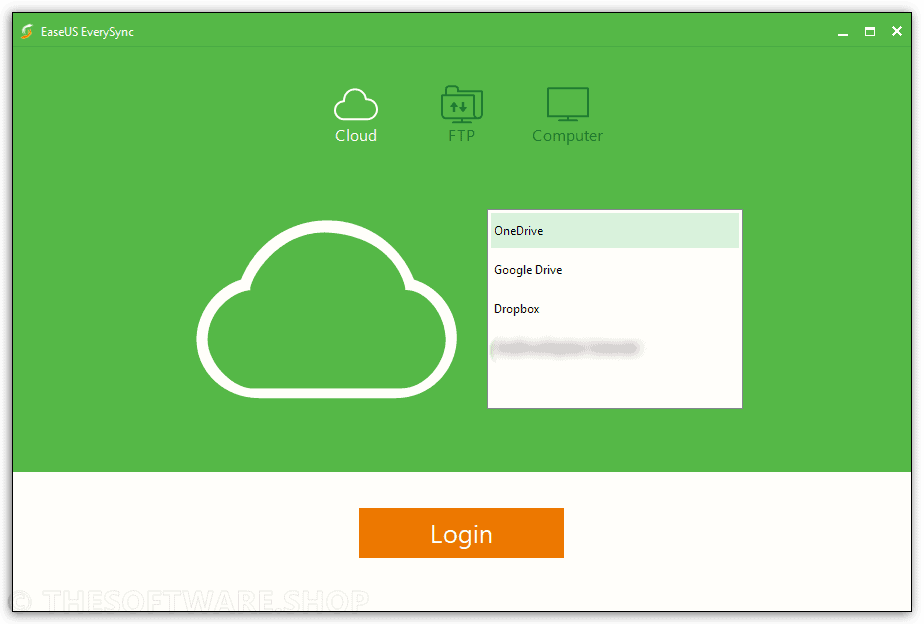
Task: Click the orange Login button
Action: (461, 533)
